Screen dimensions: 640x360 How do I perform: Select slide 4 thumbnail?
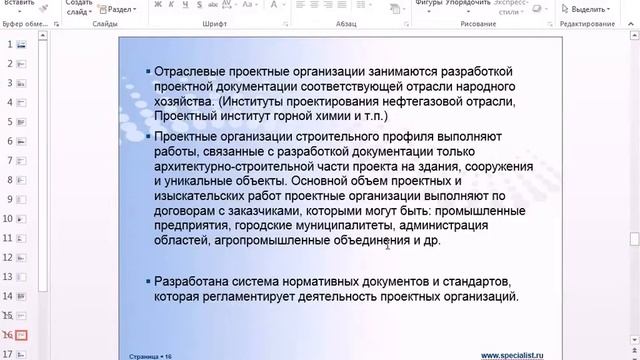click(x=21, y=102)
